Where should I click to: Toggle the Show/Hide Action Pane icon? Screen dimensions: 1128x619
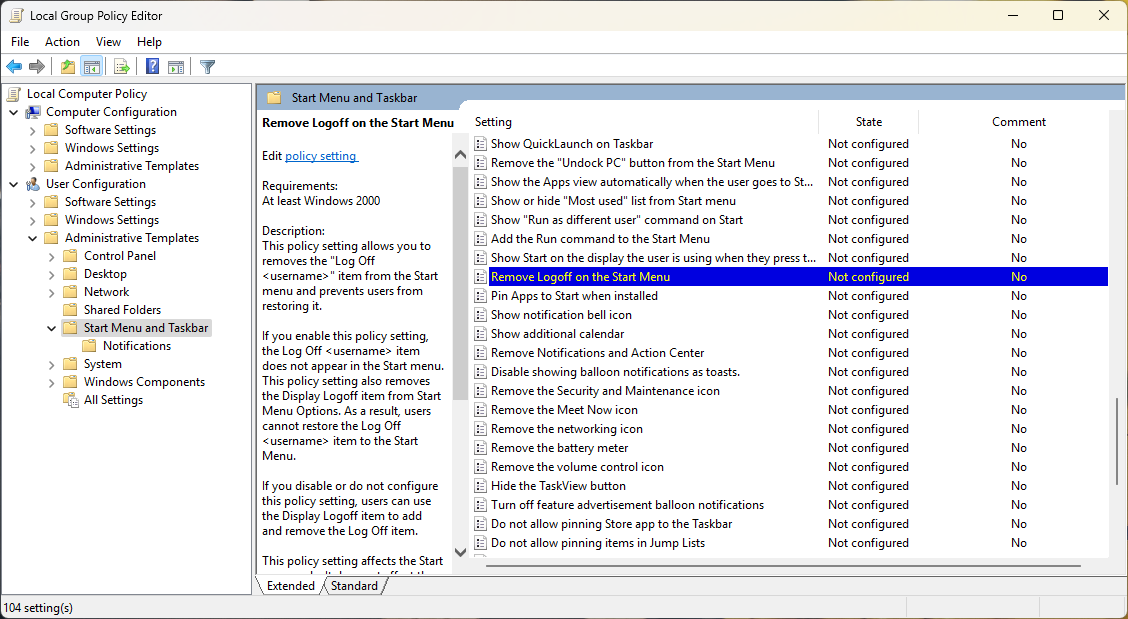click(176, 66)
